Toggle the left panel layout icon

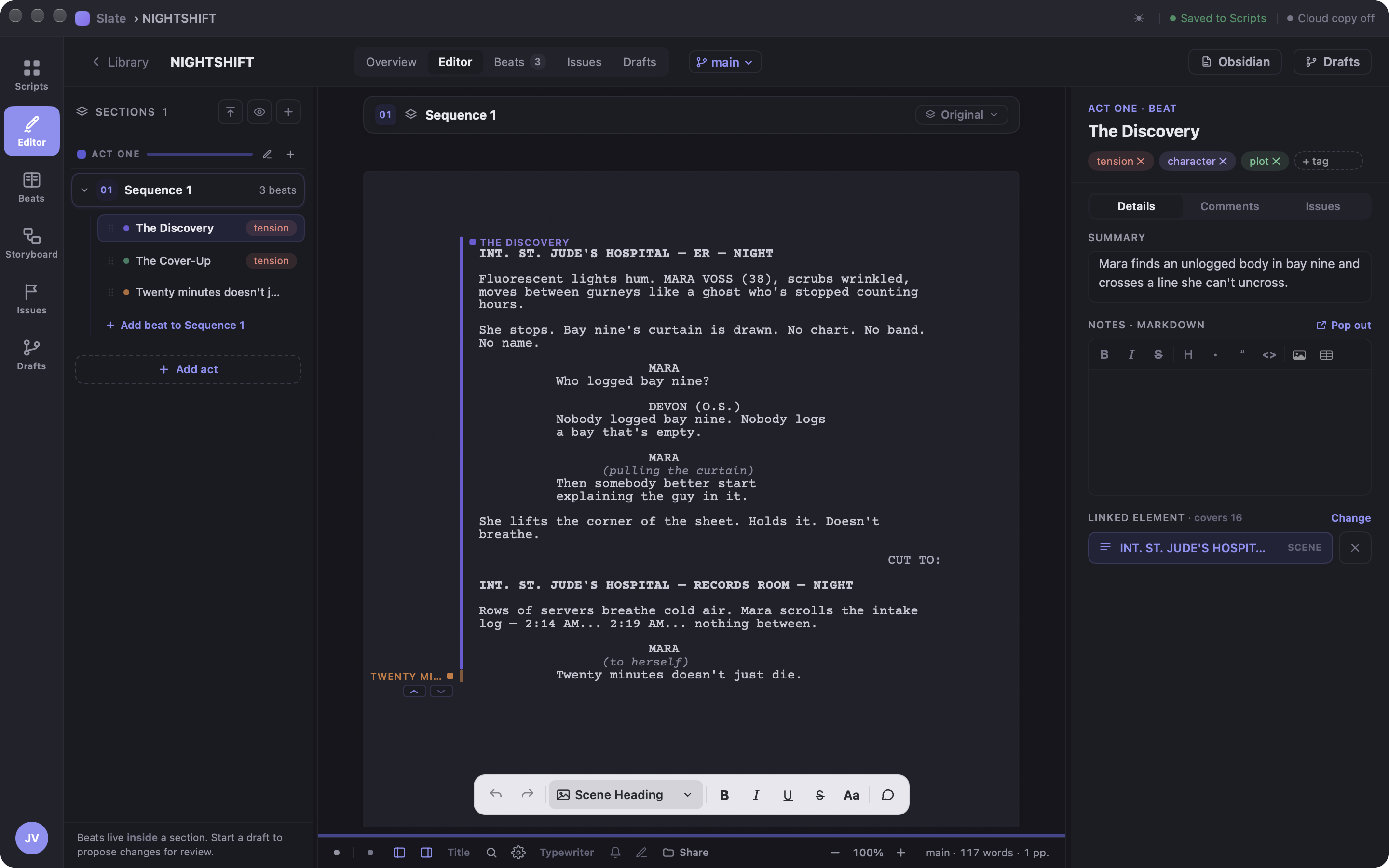click(x=399, y=853)
